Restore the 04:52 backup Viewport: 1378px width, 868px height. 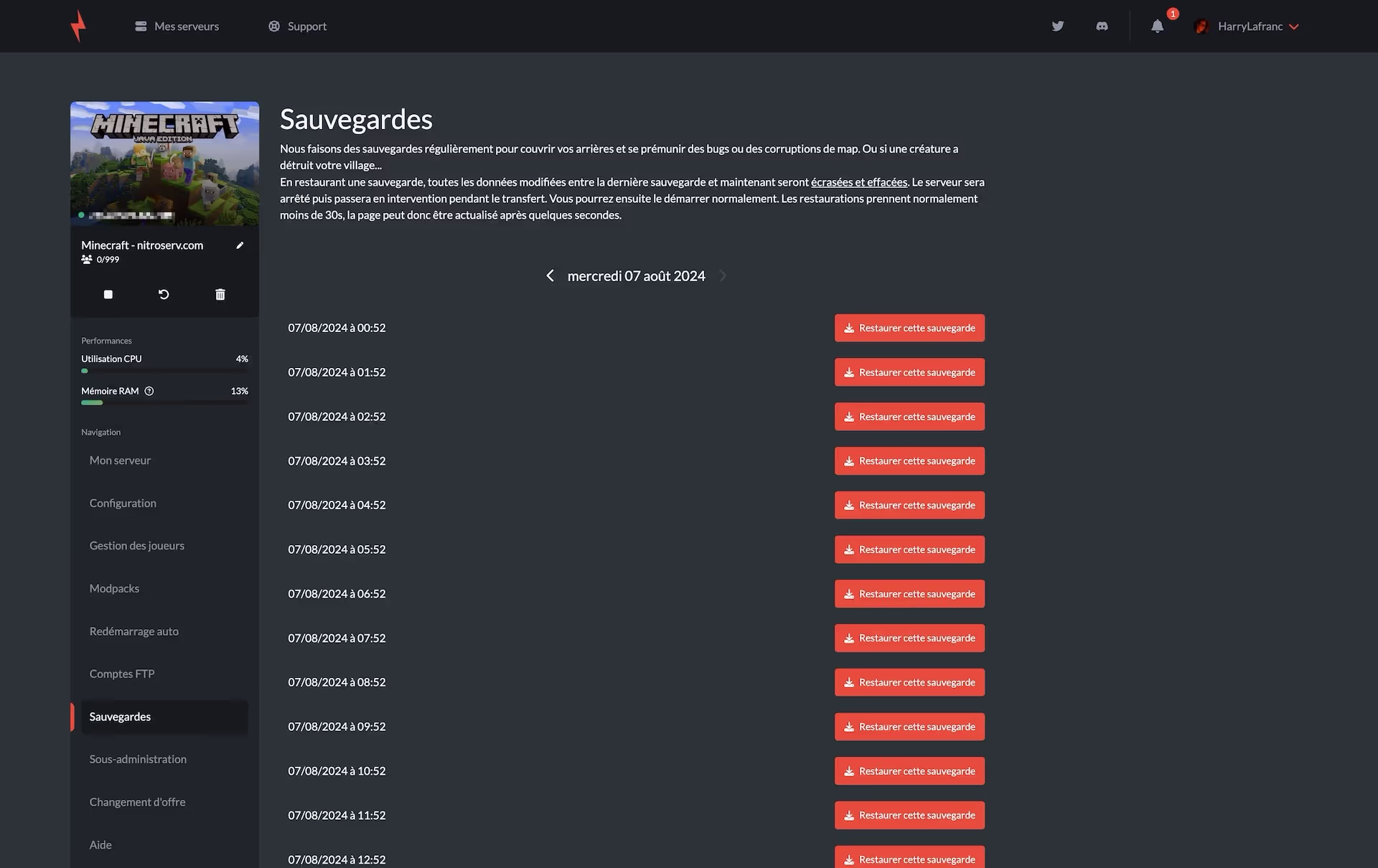[x=909, y=505]
